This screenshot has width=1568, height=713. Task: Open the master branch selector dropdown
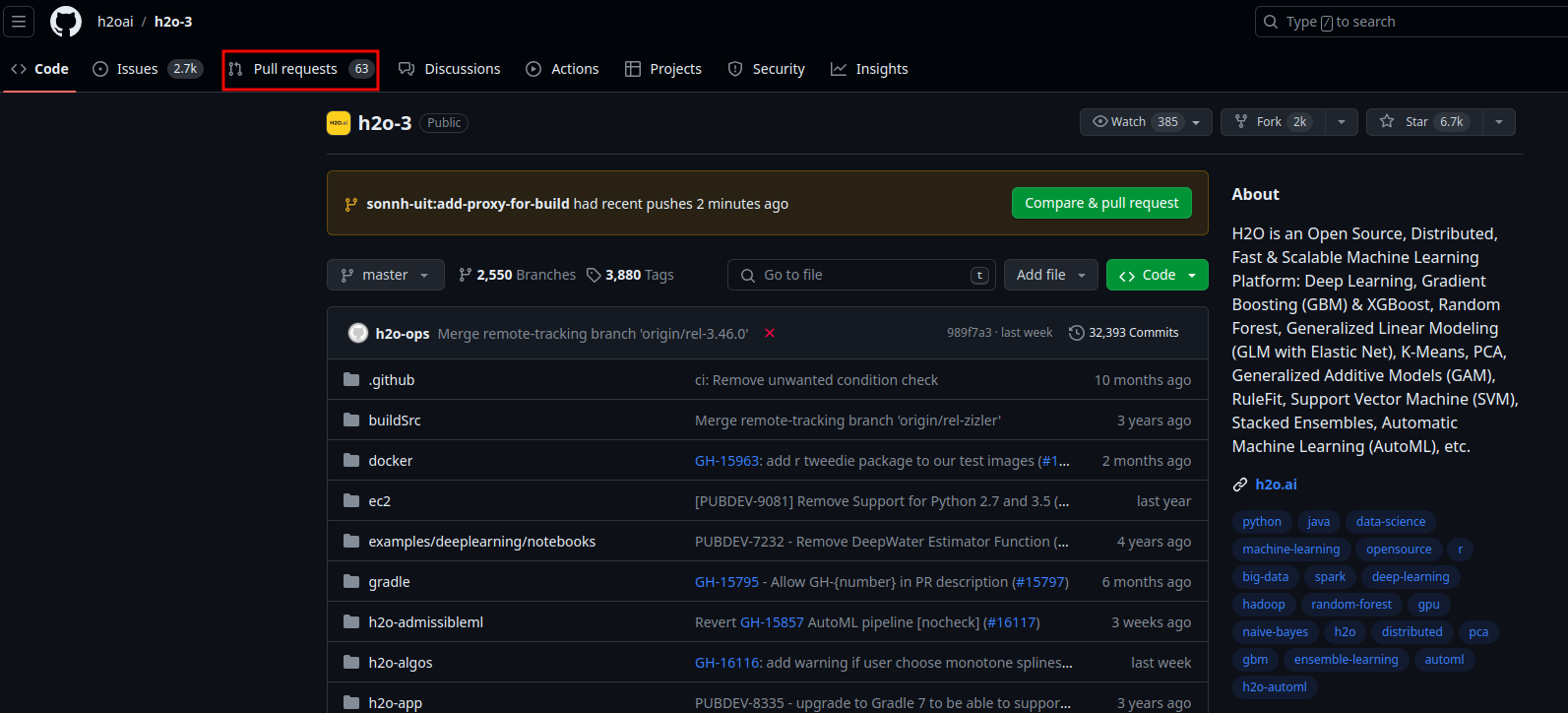[386, 275]
